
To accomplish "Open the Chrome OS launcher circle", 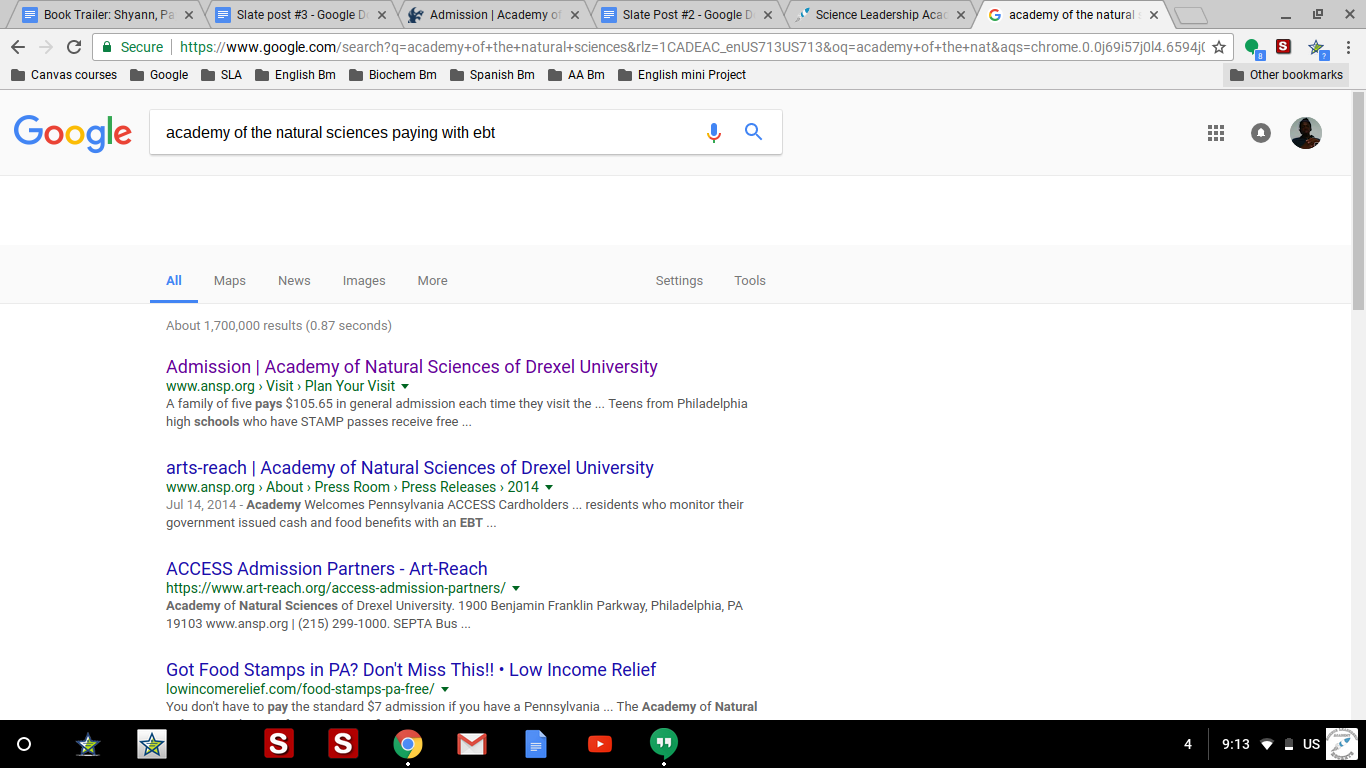I will 25,744.
